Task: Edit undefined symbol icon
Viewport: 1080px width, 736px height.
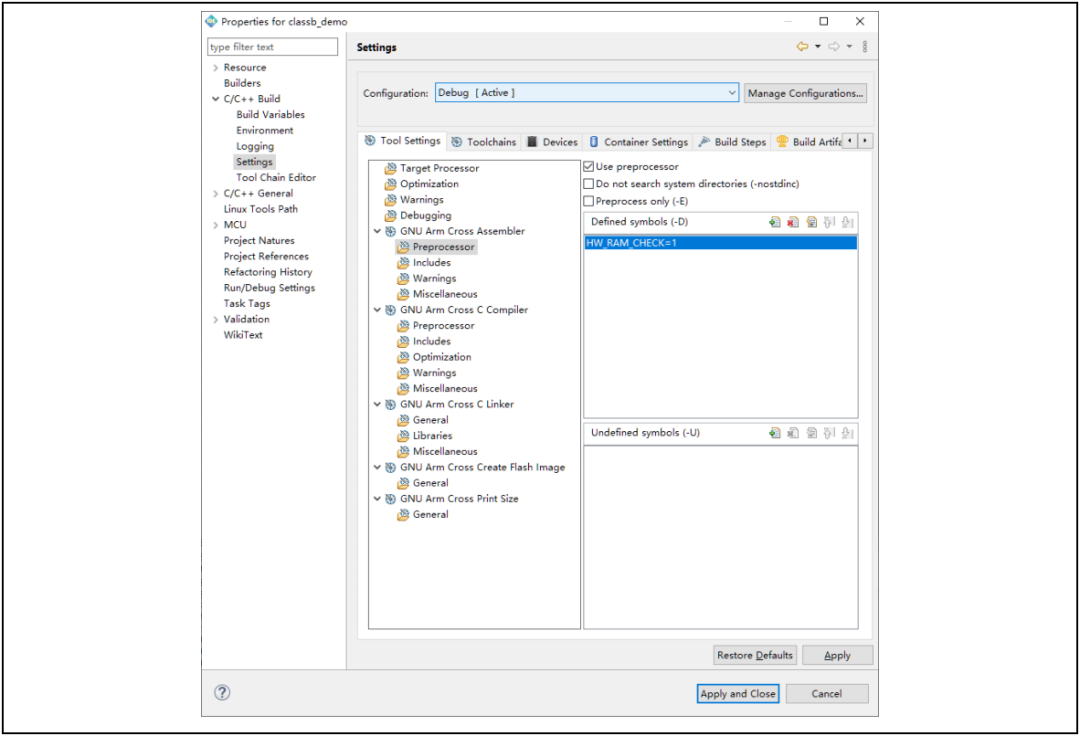Action: tap(811, 432)
